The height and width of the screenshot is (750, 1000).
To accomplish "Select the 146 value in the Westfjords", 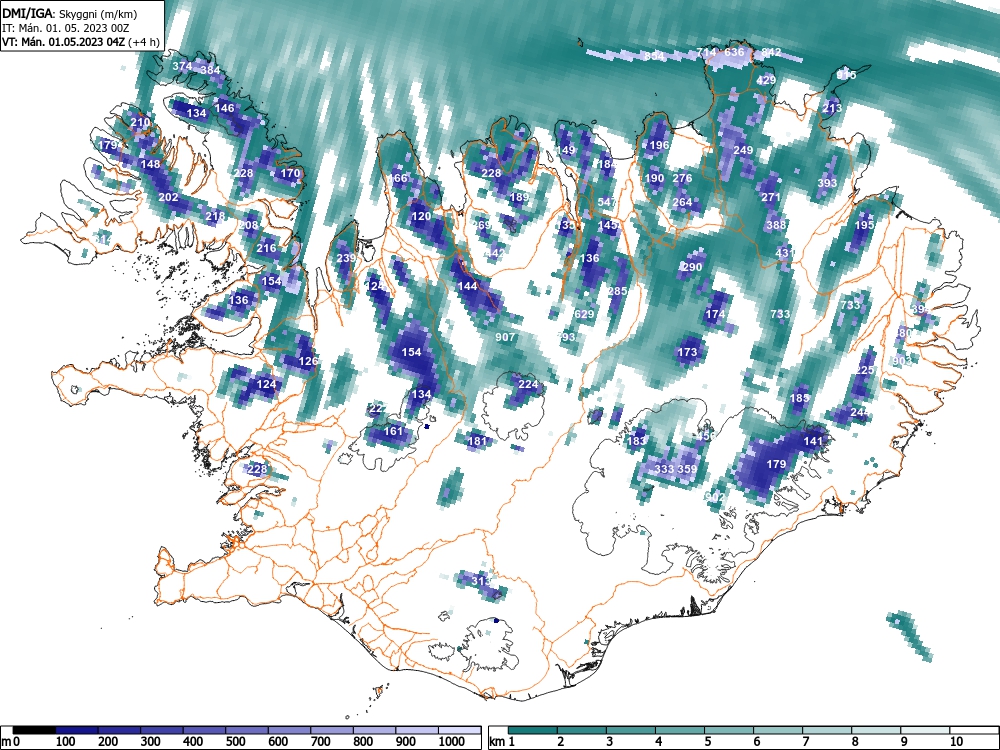I will 224,108.
